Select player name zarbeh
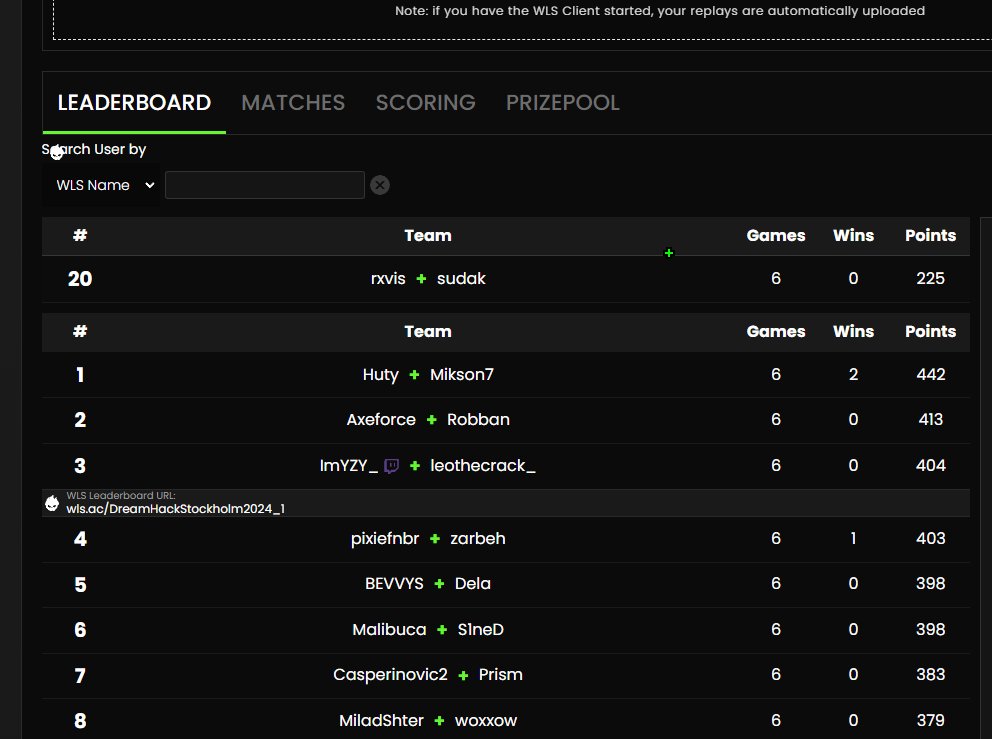 coord(478,538)
